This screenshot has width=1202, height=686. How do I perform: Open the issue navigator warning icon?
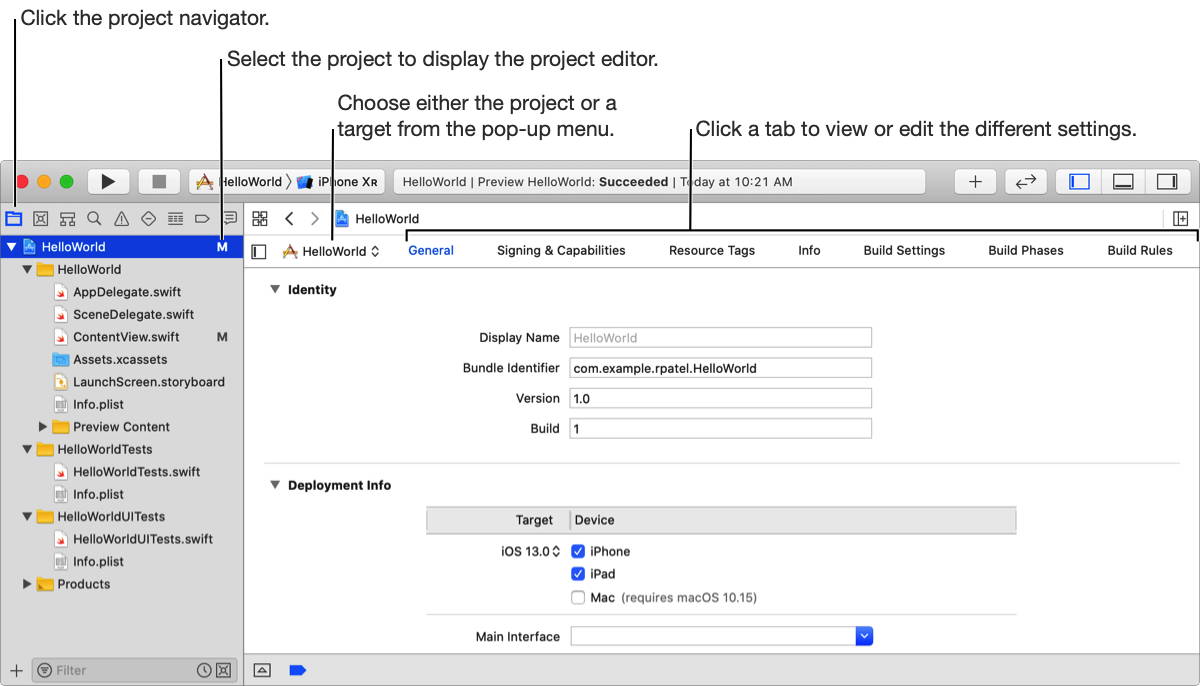(x=121, y=218)
